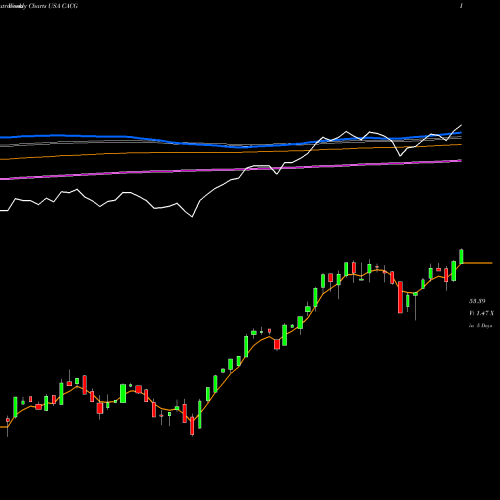Screen dimensions: 500x500
Task: Click the 'Charts USA CACG' title text
Action: point(53,6)
